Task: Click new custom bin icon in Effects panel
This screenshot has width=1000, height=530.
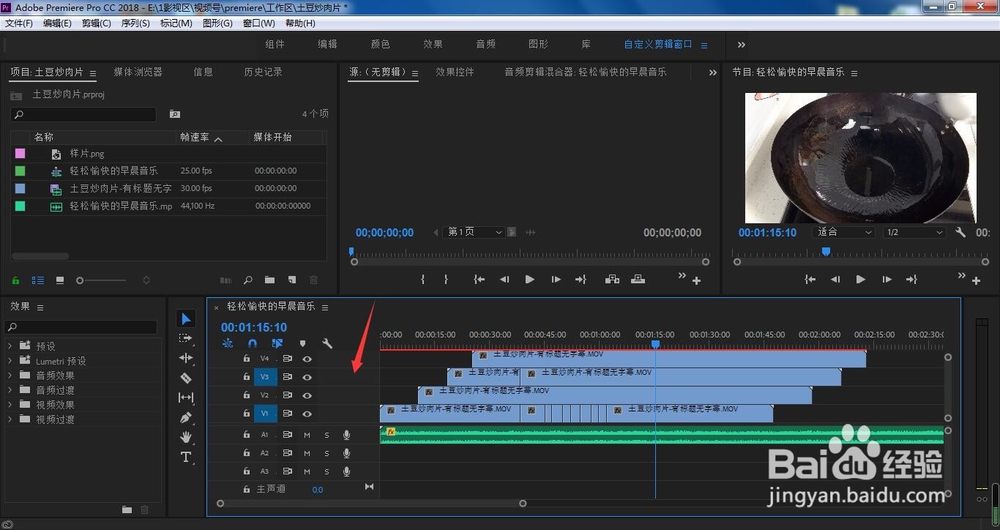Action: click(x=127, y=510)
